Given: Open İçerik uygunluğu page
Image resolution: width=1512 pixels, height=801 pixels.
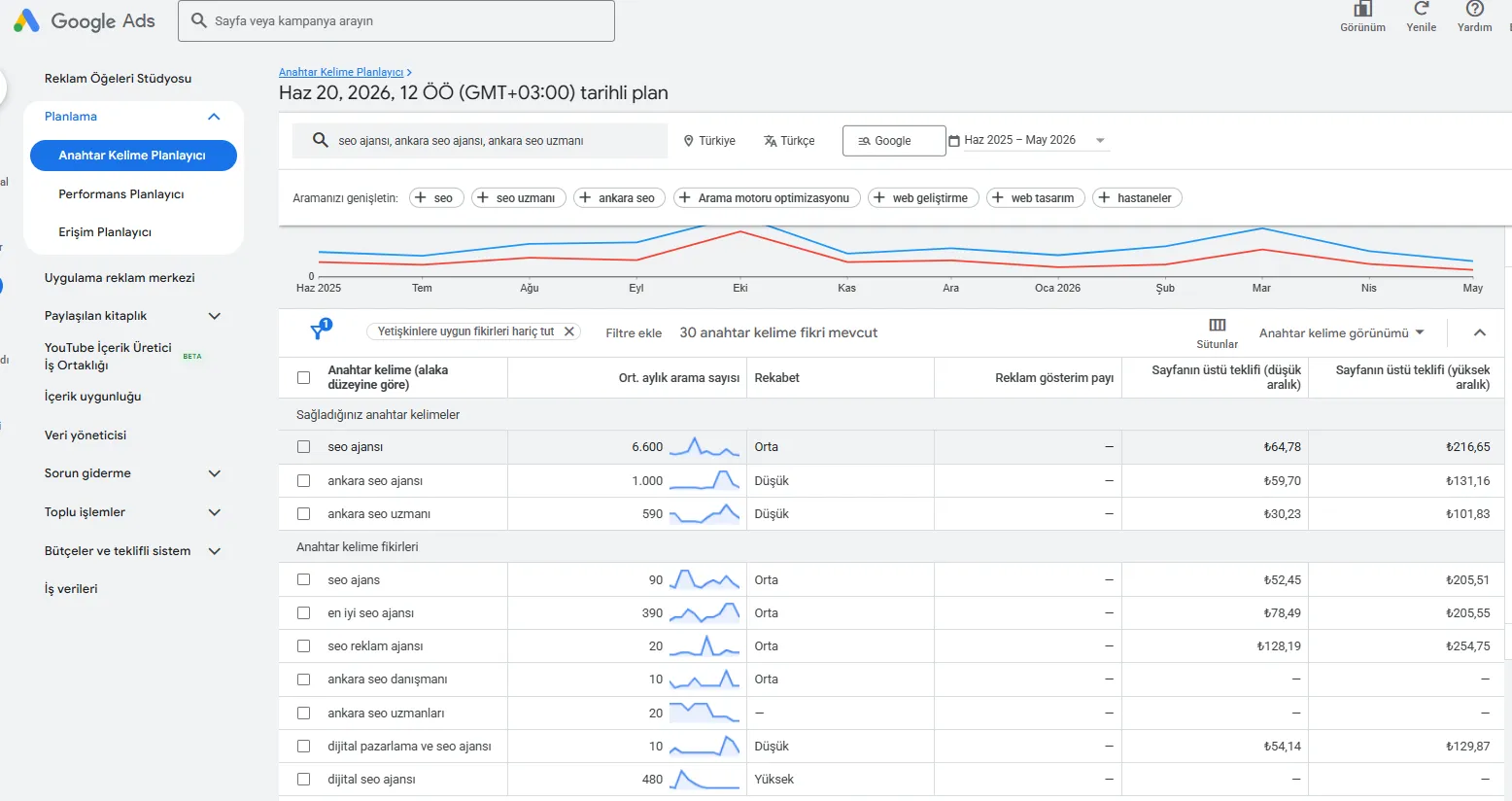Looking at the screenshot, I should click(x=92, y=397).
